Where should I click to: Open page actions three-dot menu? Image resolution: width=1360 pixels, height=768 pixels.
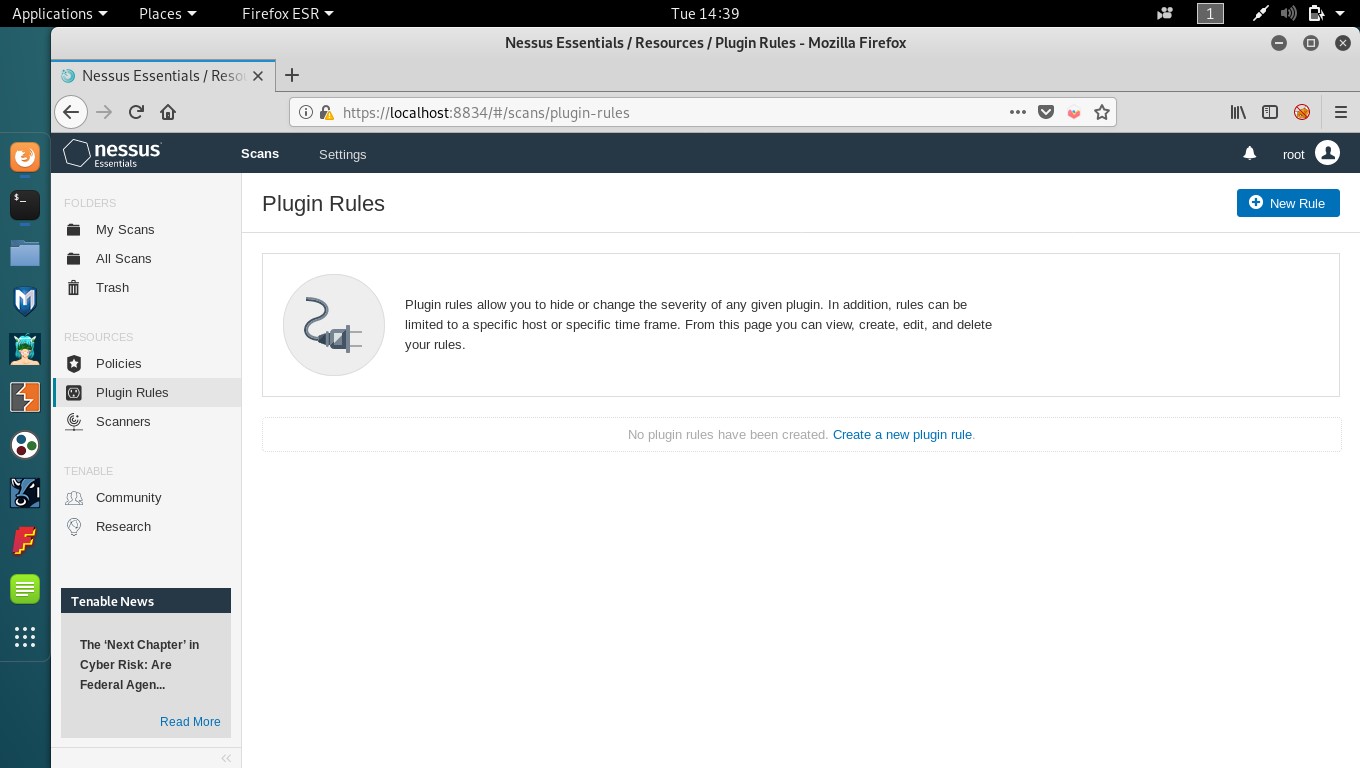1018,112
